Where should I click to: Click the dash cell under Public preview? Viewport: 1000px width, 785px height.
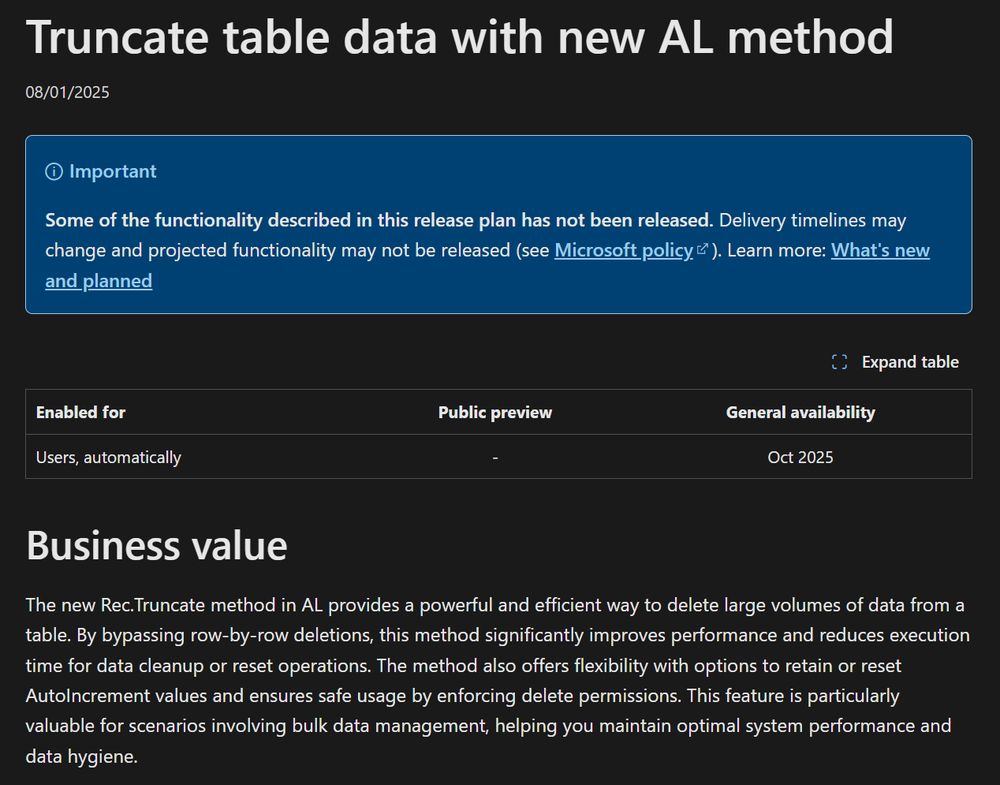[x=495, y=457]
